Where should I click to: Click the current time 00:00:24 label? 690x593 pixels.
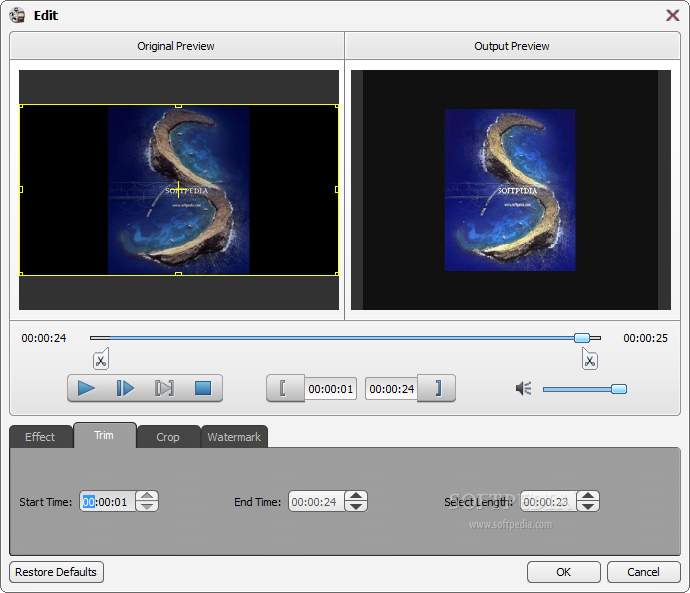pos(44,338)
